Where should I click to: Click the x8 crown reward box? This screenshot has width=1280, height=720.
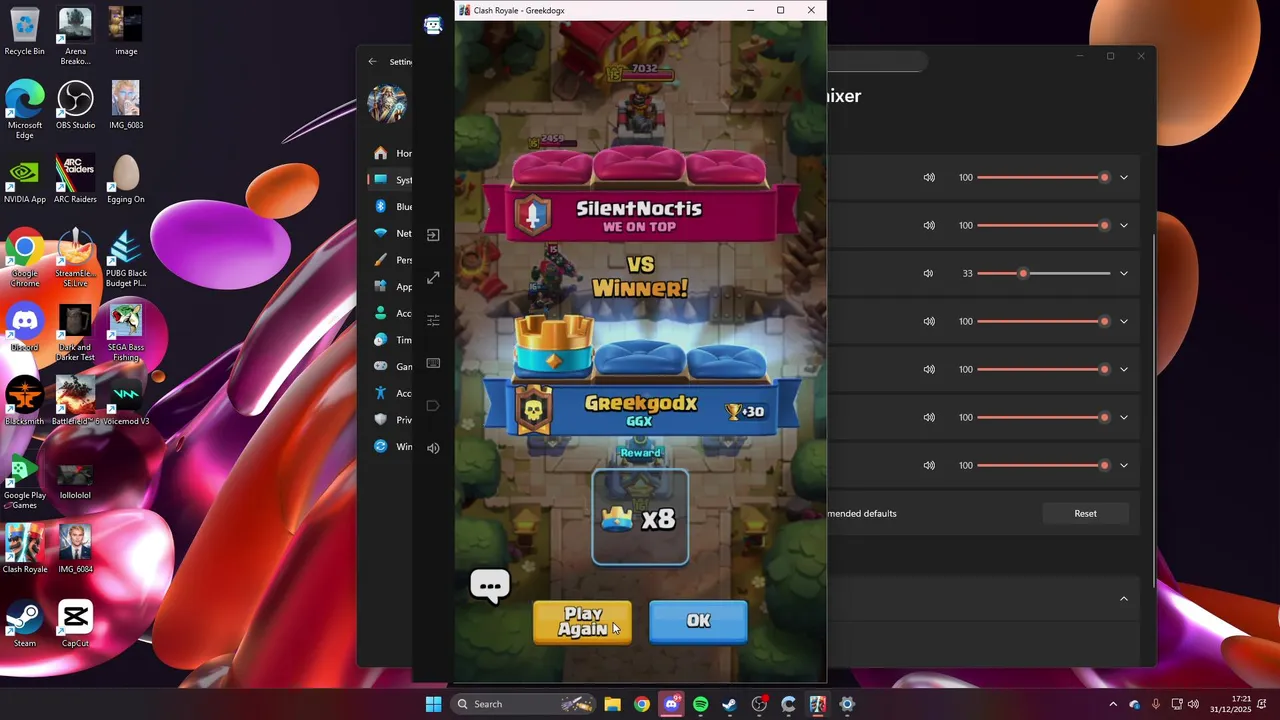tap(640, 518)
